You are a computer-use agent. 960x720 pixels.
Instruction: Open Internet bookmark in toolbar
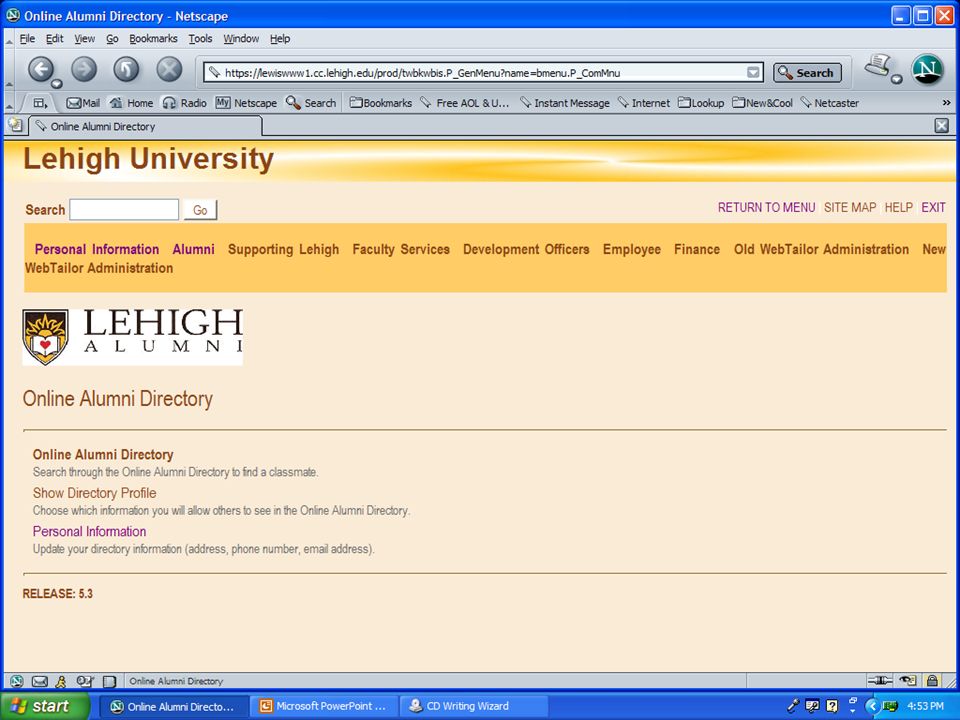pyautogui.click(x=643, y=103)
